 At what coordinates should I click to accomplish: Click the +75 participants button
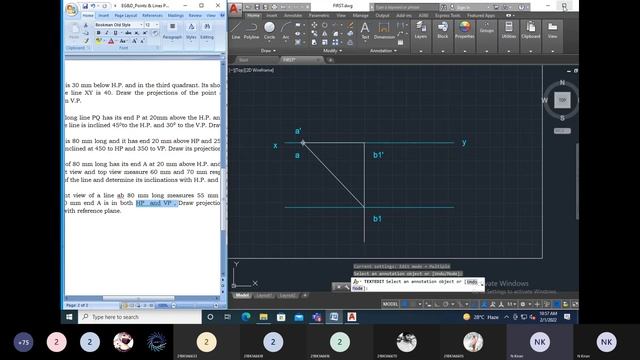[24, 342]
